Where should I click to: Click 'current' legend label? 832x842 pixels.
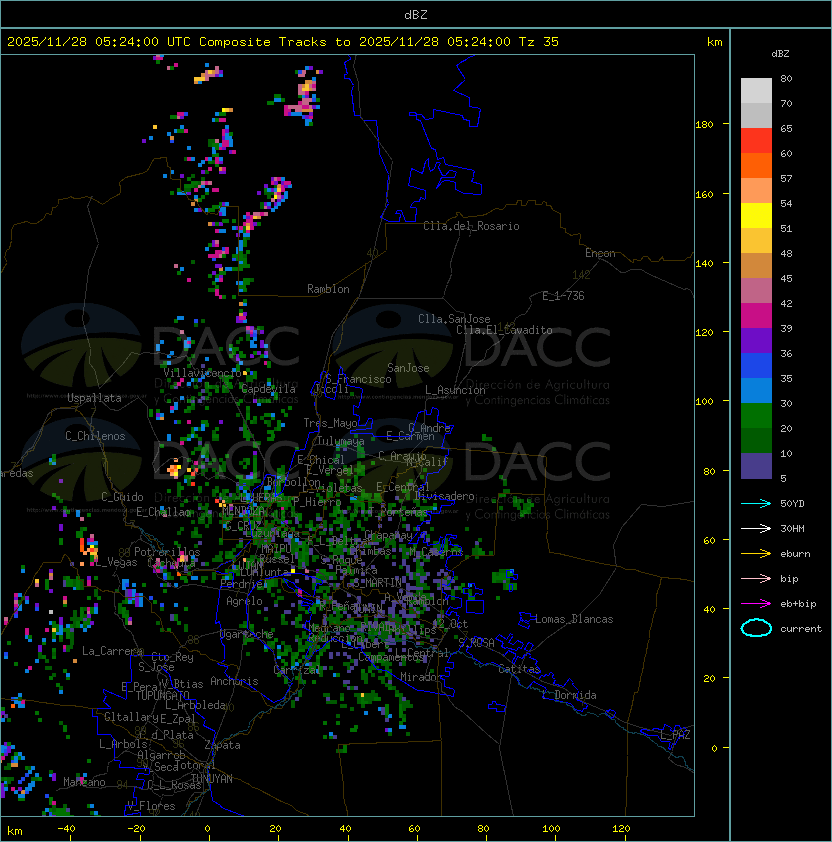[x=801, y=629]
